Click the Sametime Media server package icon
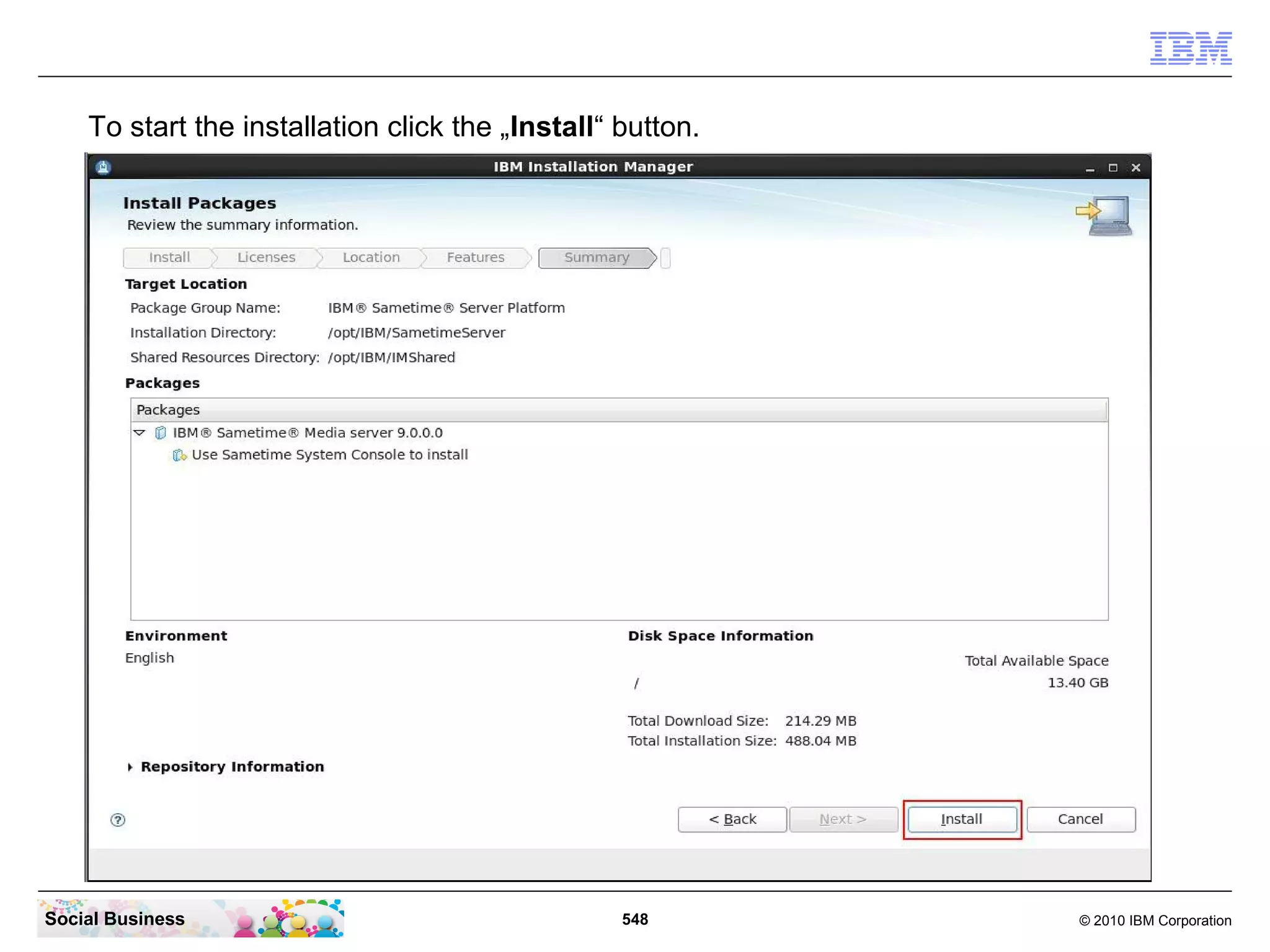1270x952 pixels. coord(160,433)
